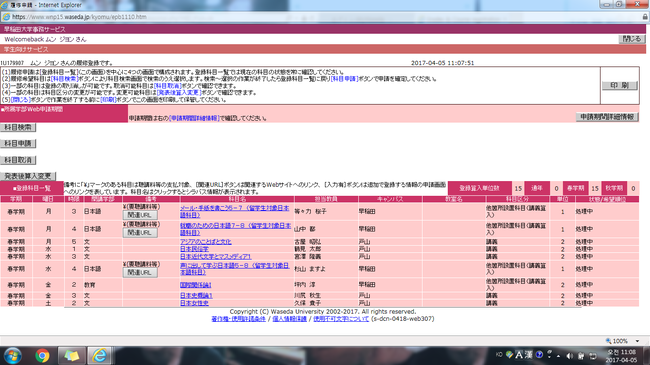Open the volume speaker tray icon

[x=570, y=356]
